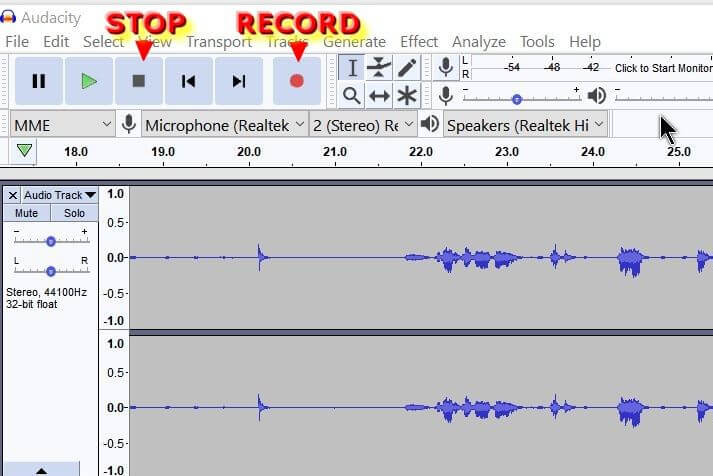This screenshot has height=476, width=713.
Task: Solo the Audio Track
Action: pyautogui.click(x=74, y=213)
